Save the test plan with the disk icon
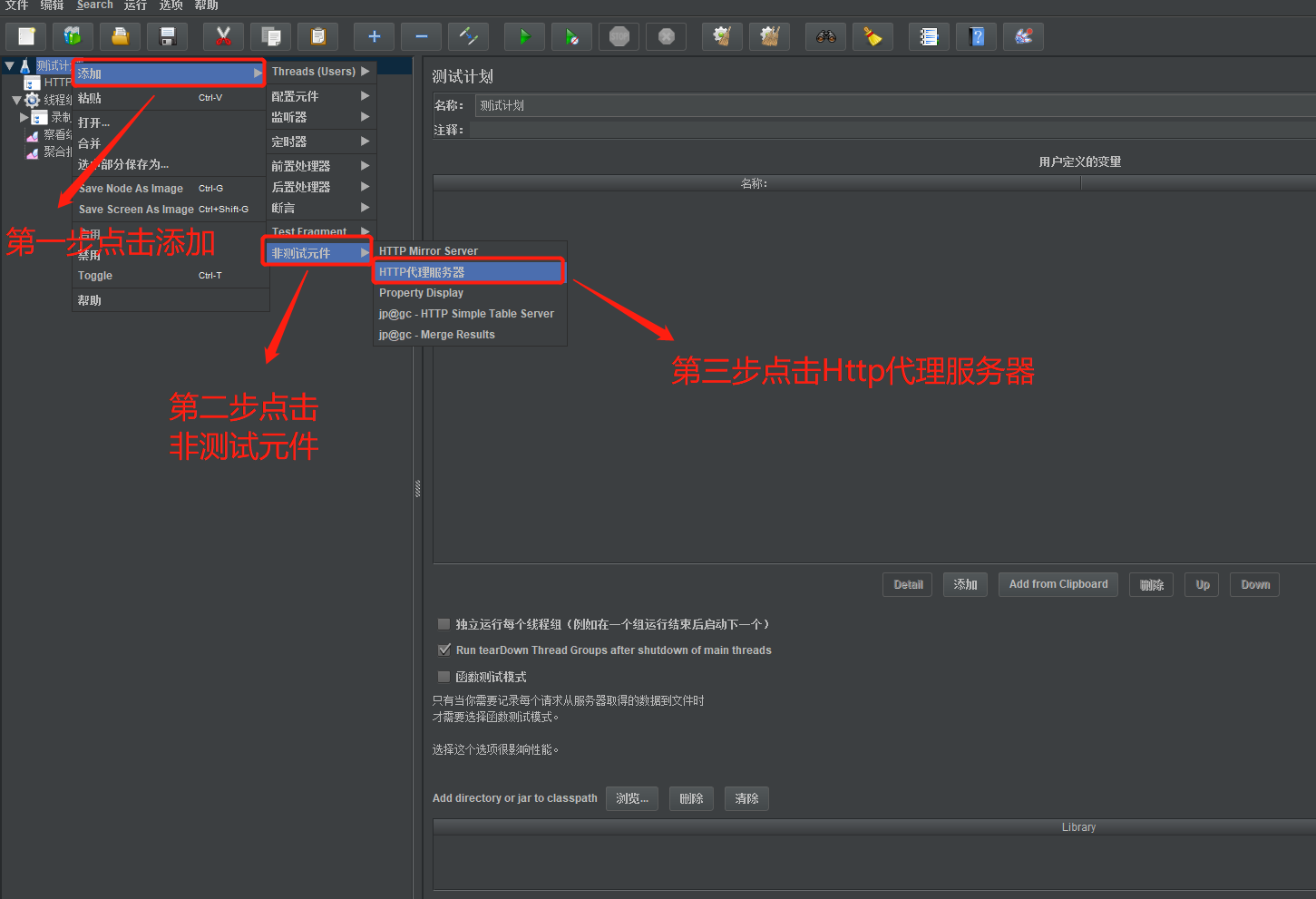The width and height of the screenshot is (1316, 899). (168, 36)
